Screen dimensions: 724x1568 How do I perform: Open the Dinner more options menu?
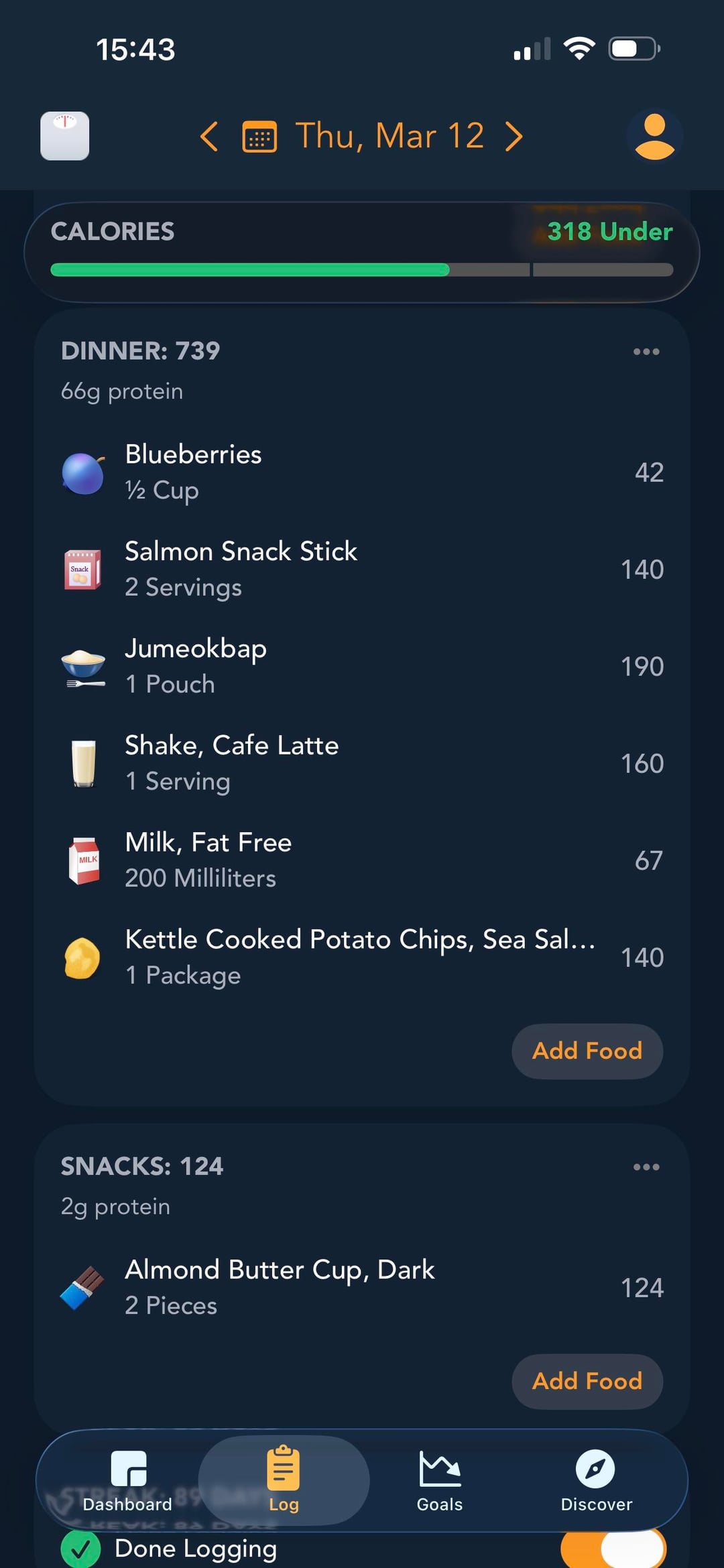click(646, 352)
